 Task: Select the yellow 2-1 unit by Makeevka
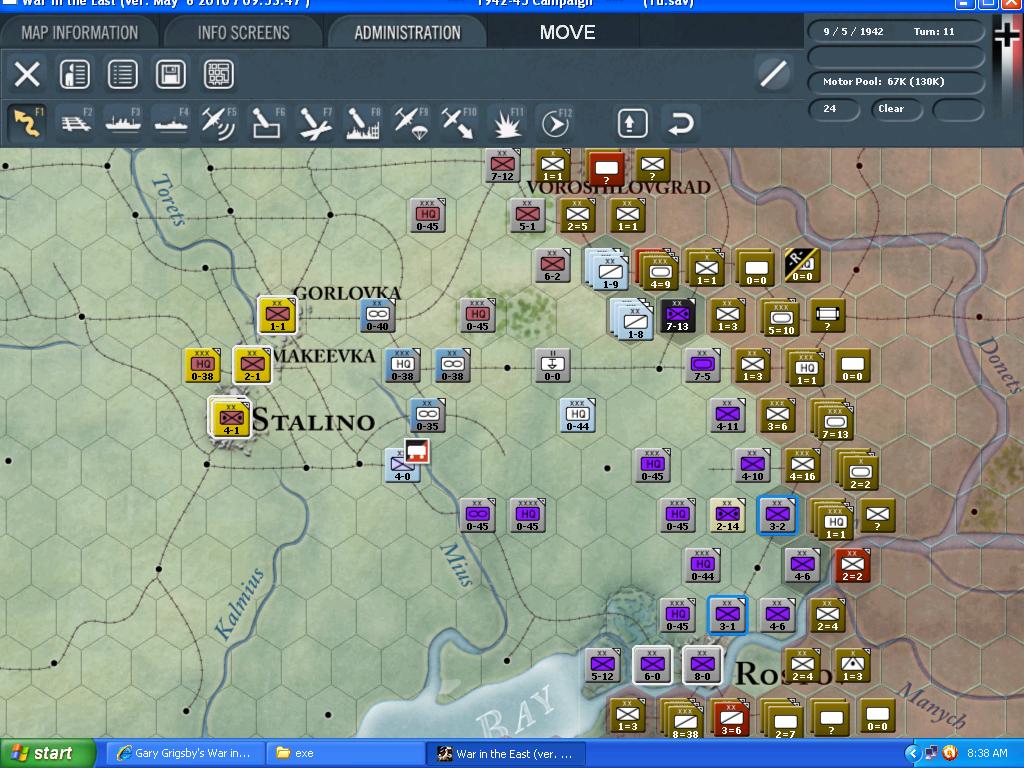tap(252, 365)
